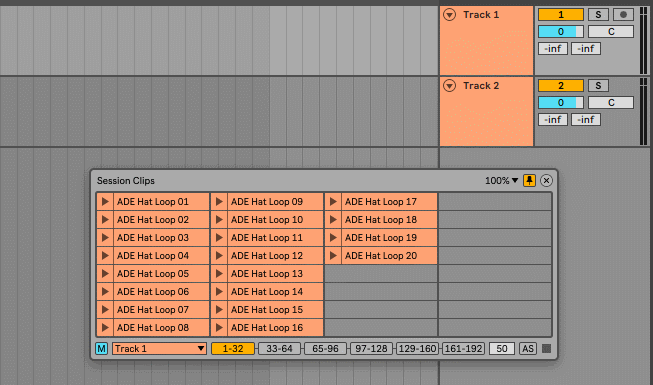Screen dimensions: 653x385
Task: Collapse Track 1 with its fold arrow
Action: pos(449,15)
